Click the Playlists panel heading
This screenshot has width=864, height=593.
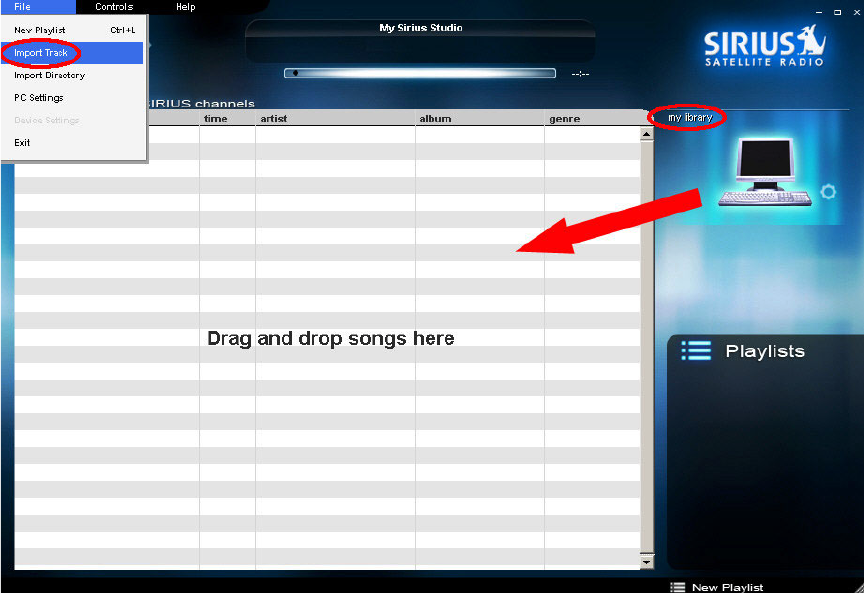point(765,351)
